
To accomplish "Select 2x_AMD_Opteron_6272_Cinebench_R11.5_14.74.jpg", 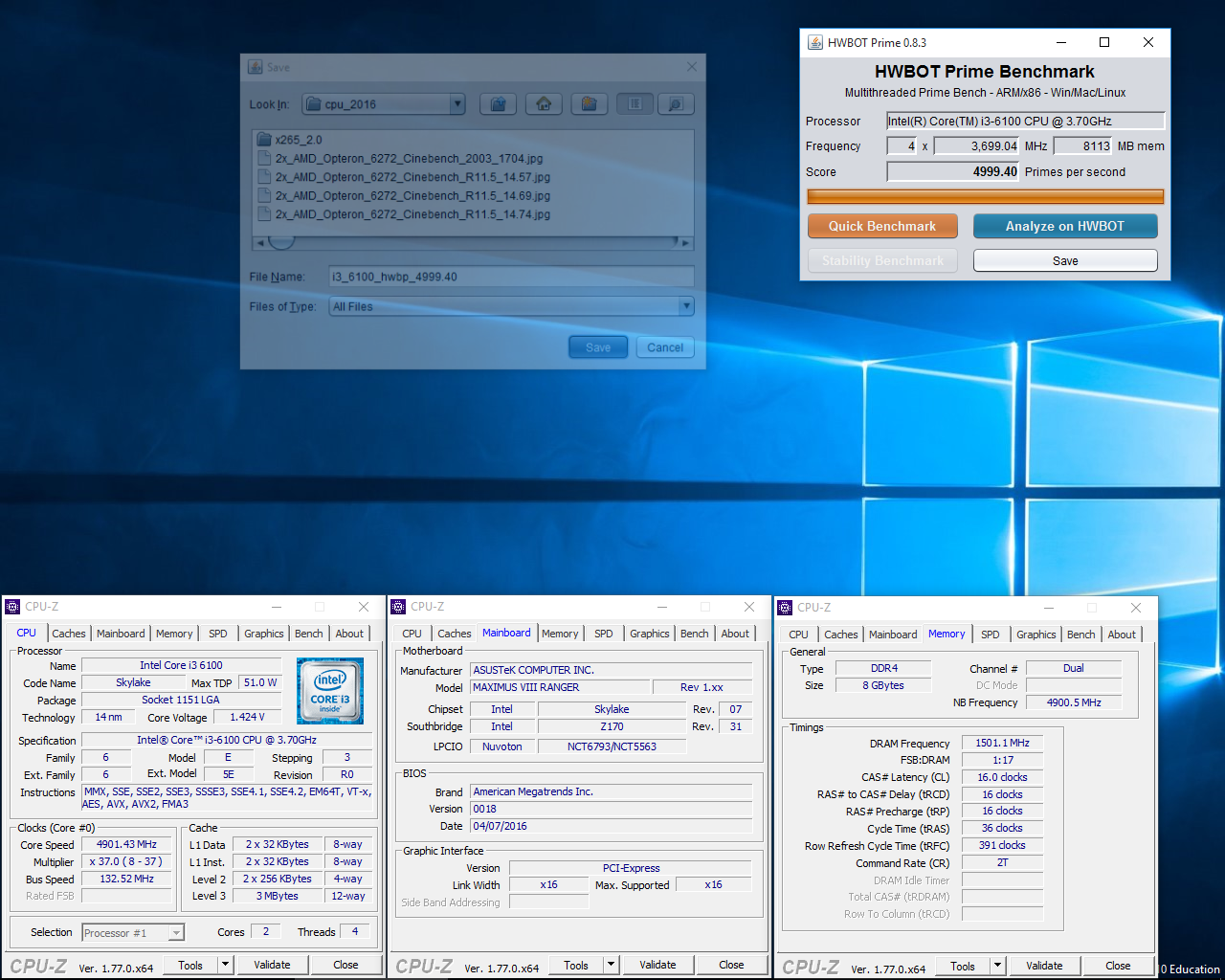I will click(412, 214).
